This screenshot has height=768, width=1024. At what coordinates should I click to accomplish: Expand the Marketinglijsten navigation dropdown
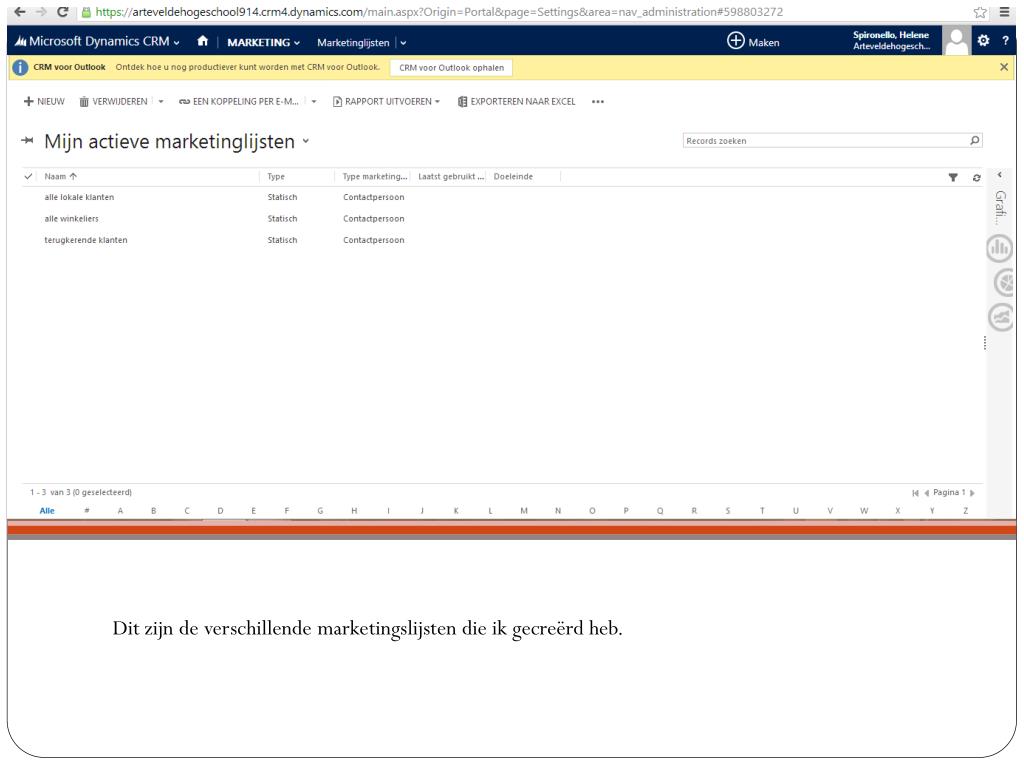pos(403,42)
